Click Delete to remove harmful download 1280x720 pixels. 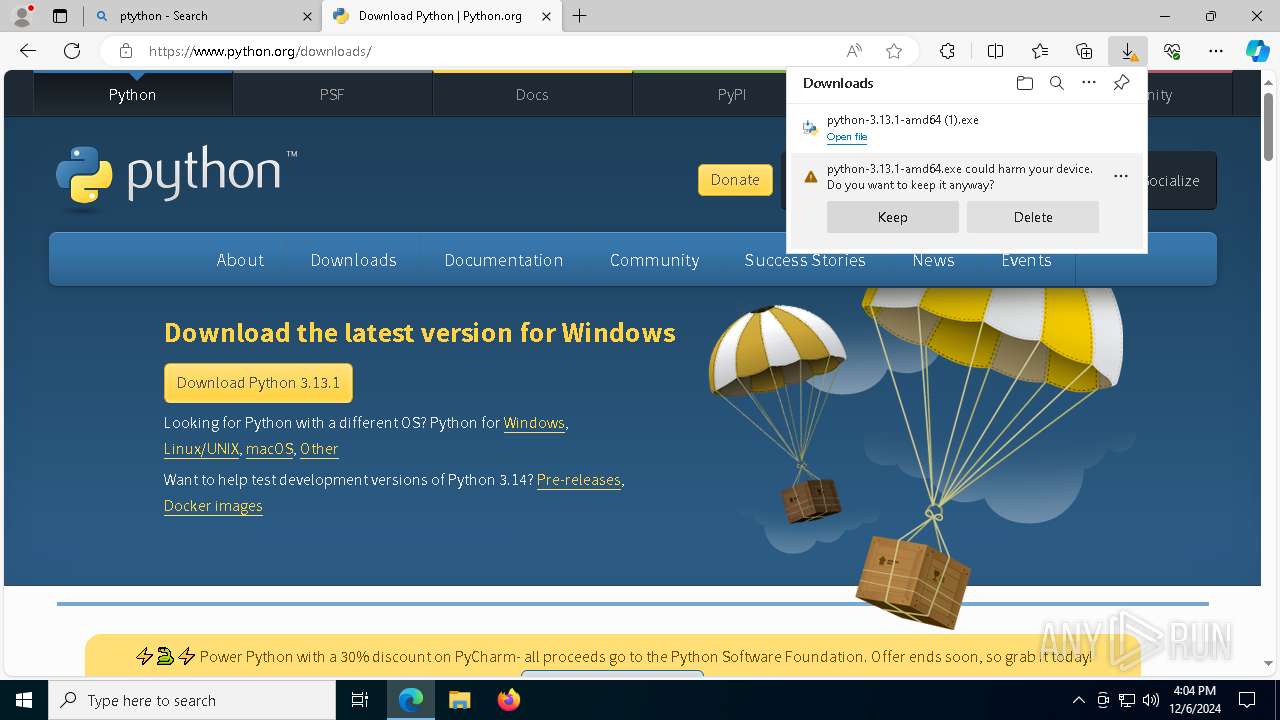coord(1033,217)
